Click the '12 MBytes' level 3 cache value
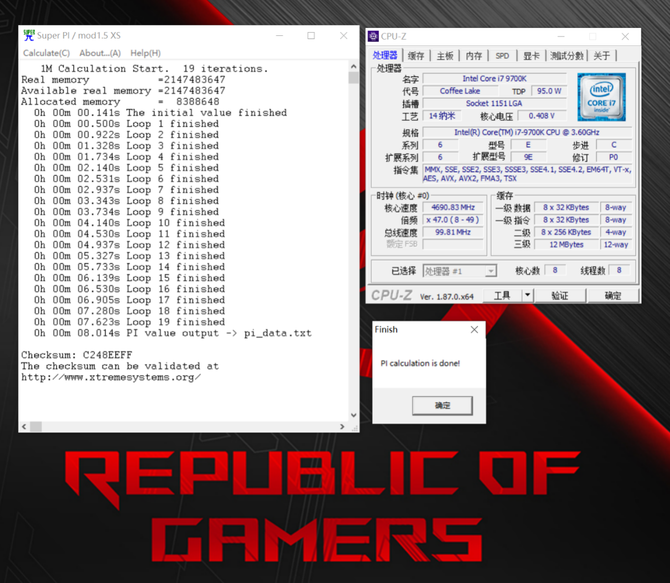Viewport: 670px width, 583px height. click(x=566, y=244)
